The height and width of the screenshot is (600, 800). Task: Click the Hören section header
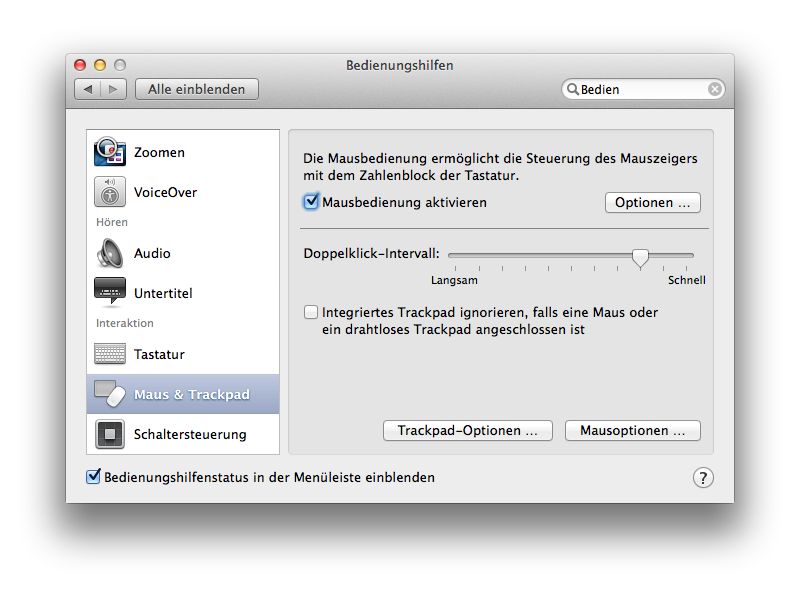112,222
